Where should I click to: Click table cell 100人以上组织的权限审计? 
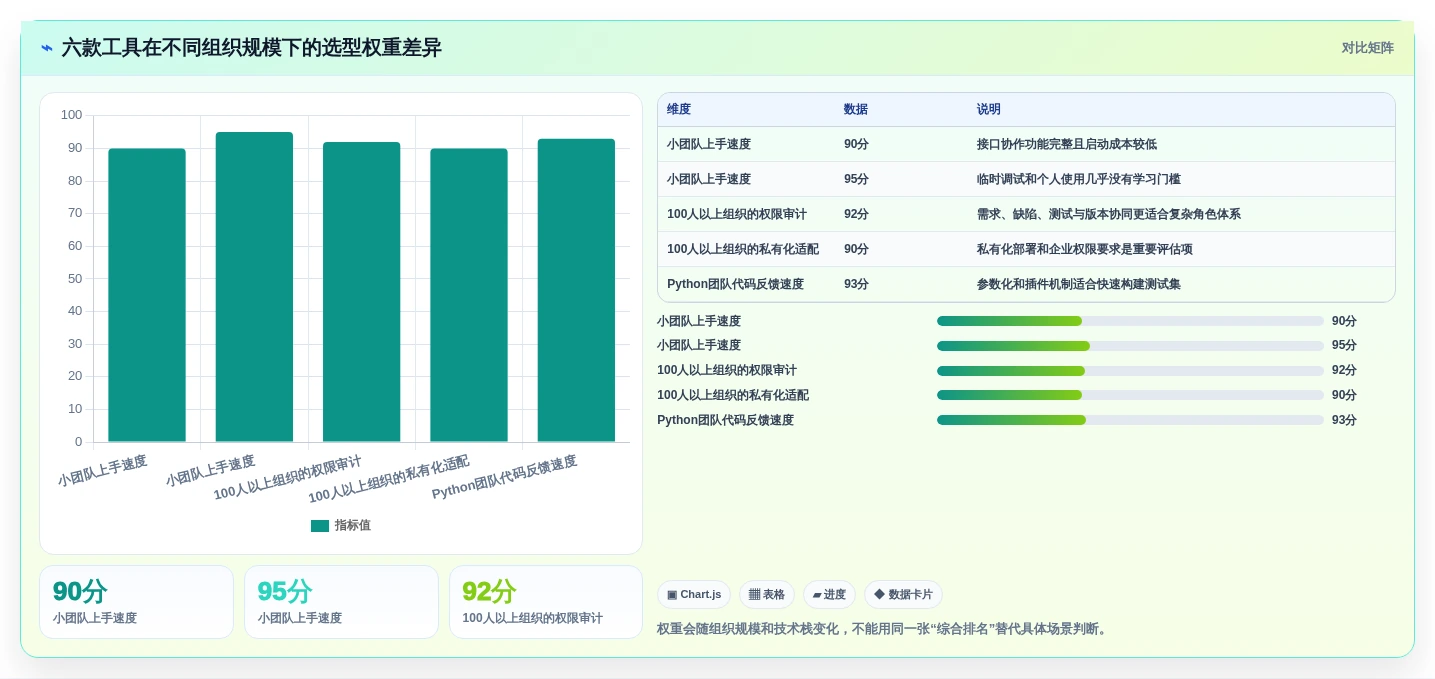tap(737, 214)
